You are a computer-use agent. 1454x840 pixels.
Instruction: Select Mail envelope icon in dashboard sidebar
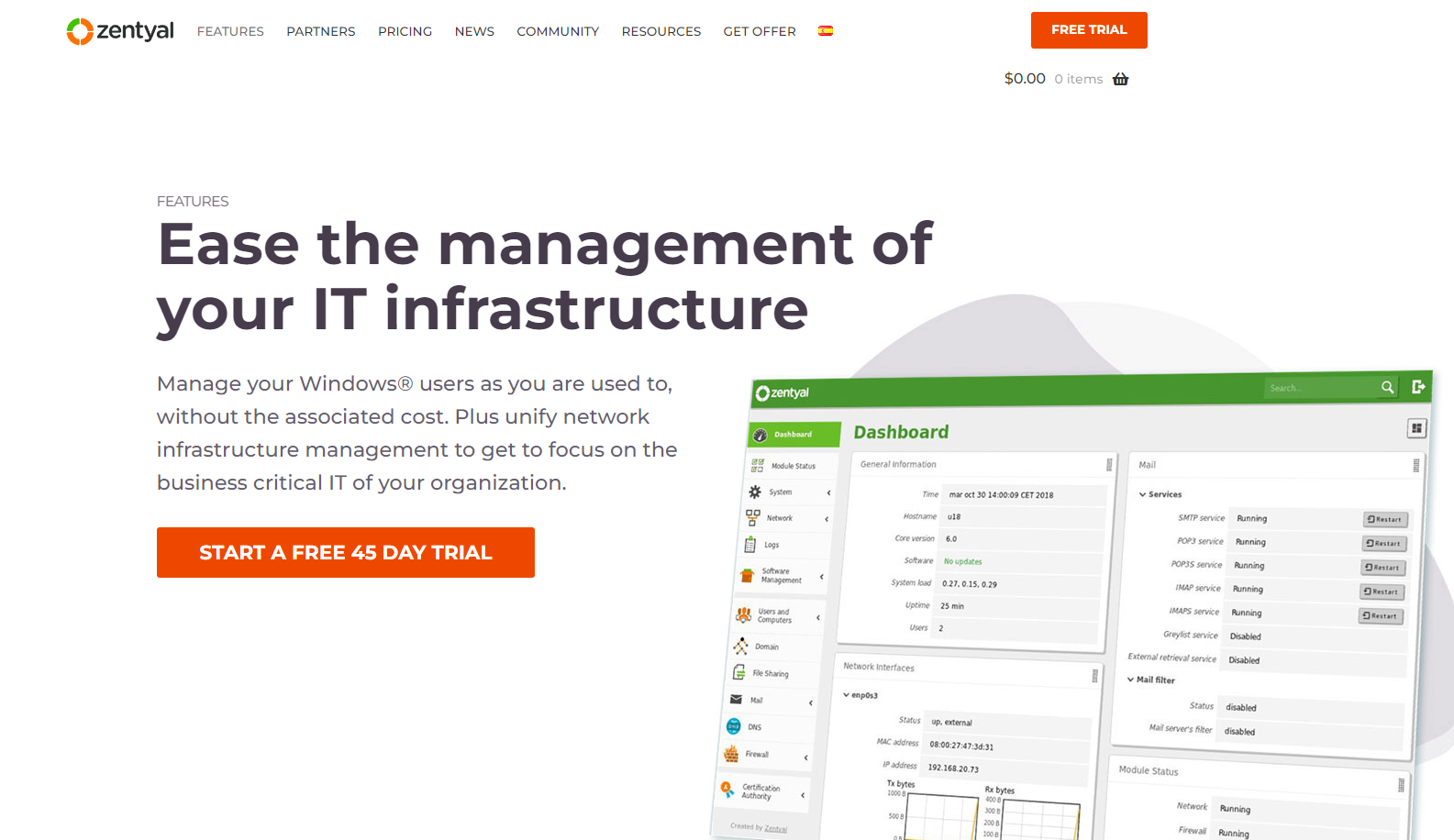[736, 699]
